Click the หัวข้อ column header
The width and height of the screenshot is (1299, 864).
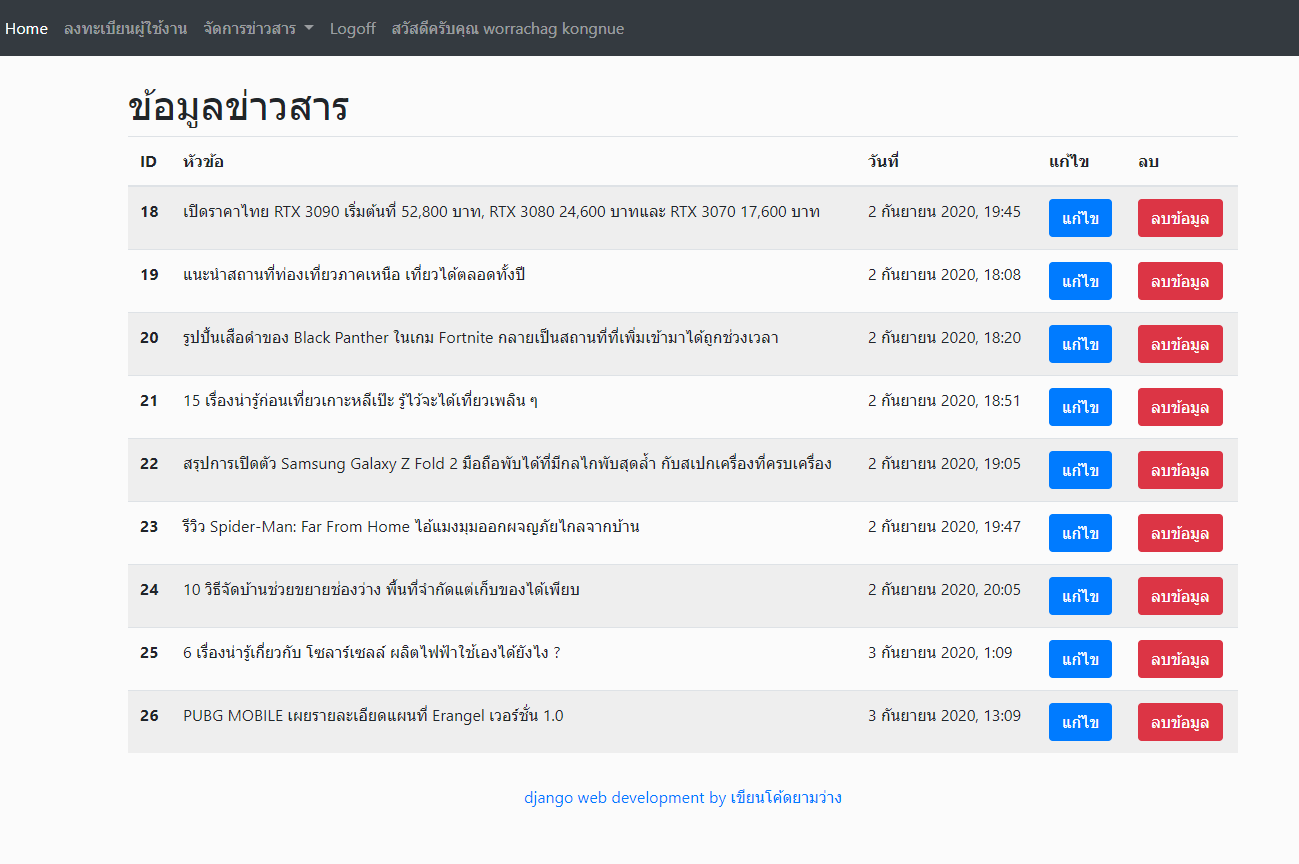pos(203,161)
